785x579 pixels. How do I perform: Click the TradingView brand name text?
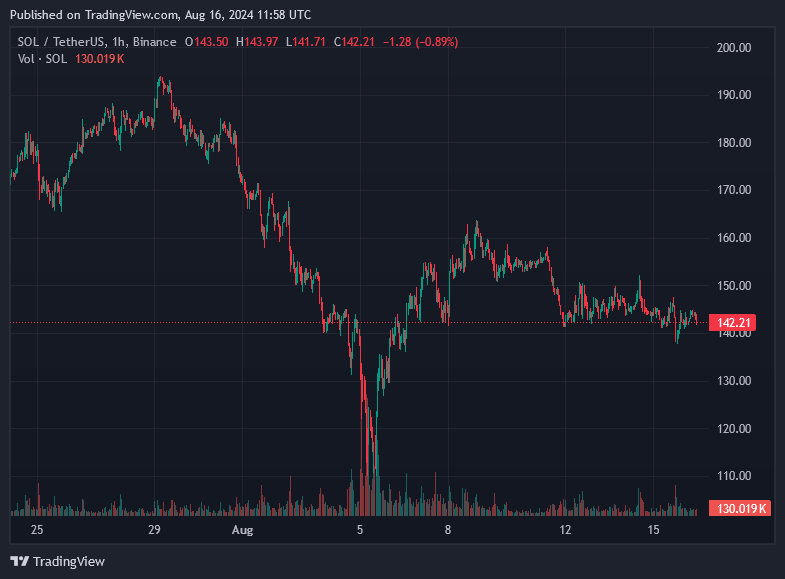[x=69, y=561]
